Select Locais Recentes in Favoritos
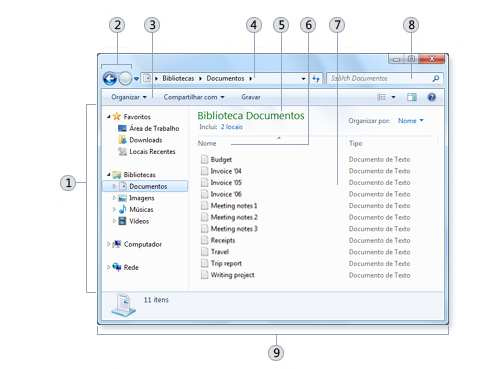 152,152
